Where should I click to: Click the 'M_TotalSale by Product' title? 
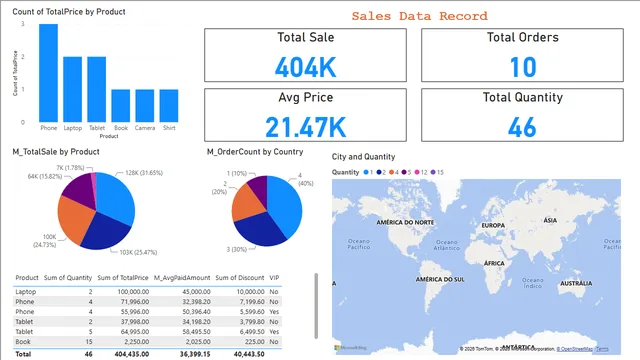pyautogui.click(x=56, y=152)
